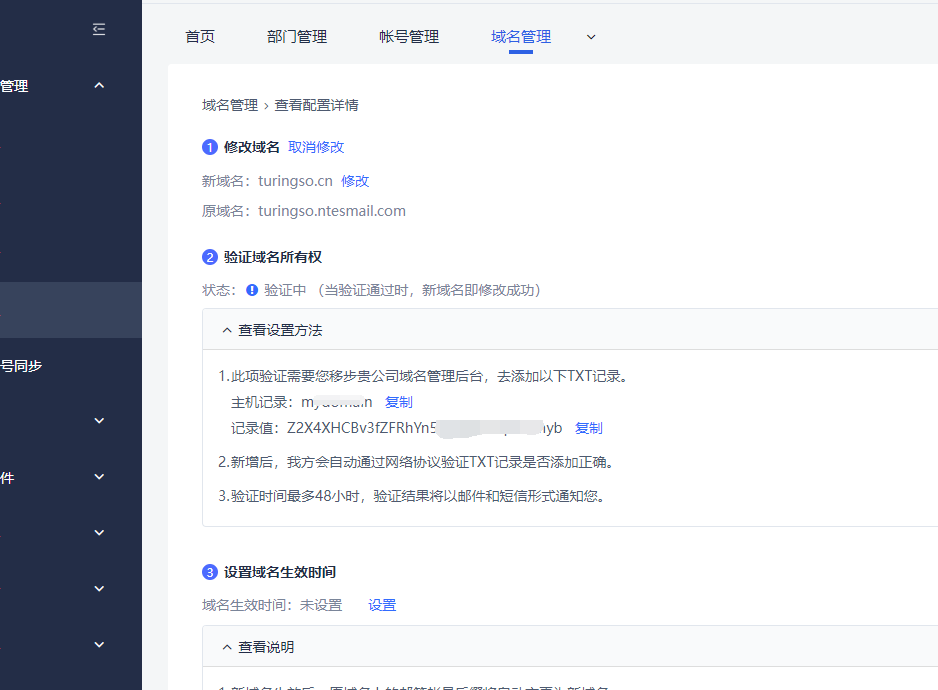This screenshot has width=938, height=690.
Task: Collapse the sidebar 管理 group chevron
Action: coord(99,86)
